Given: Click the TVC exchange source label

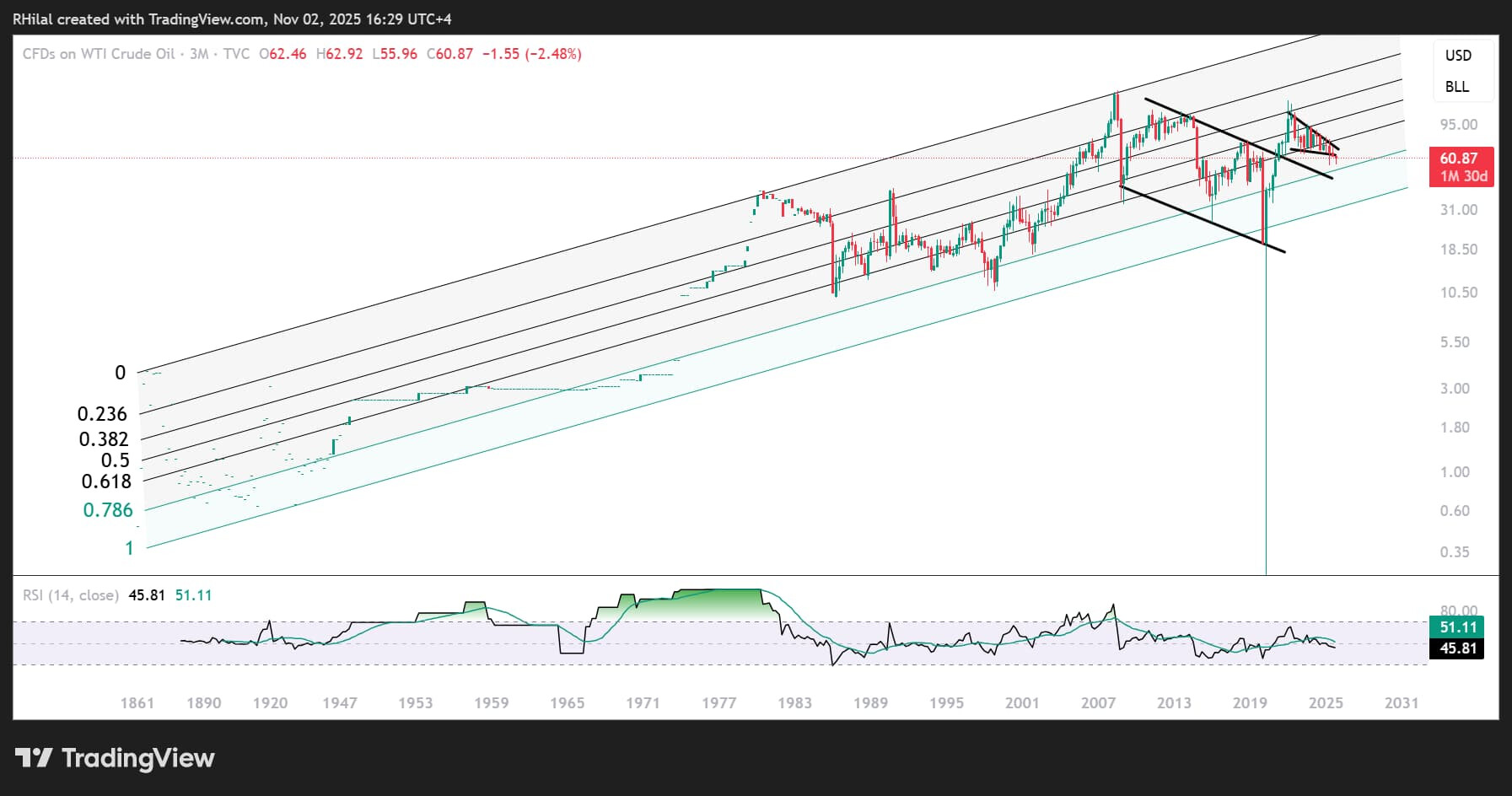Looking at the screenshot, I should 236,54.
